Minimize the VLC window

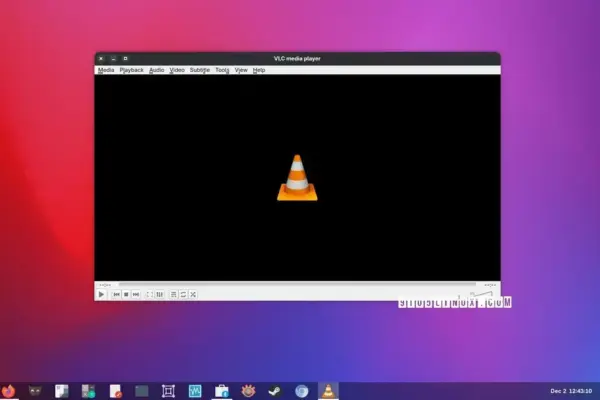click(113, 59)
